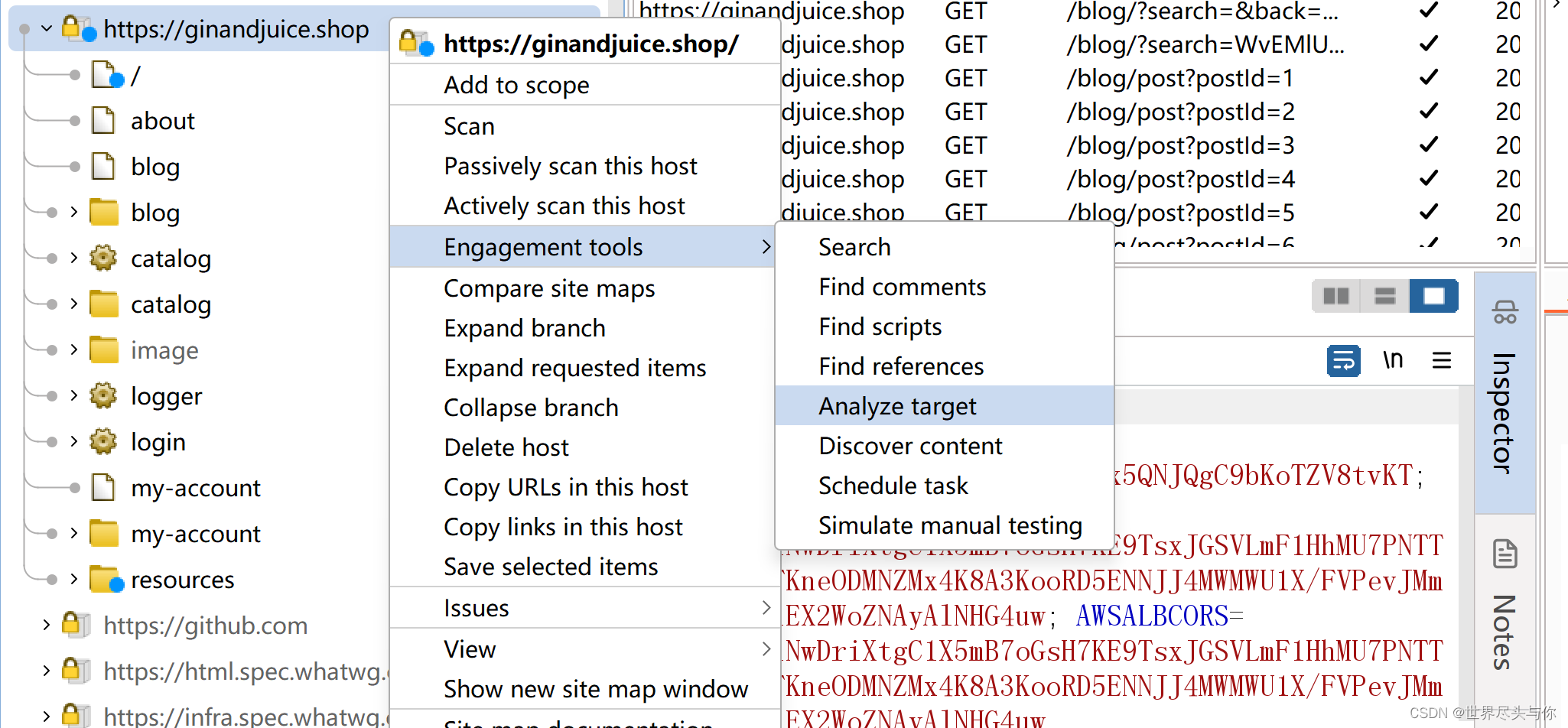The height and width of the screenshot is (728, 1568).
Task: Select Find scripts
Action: coord(945,327)
